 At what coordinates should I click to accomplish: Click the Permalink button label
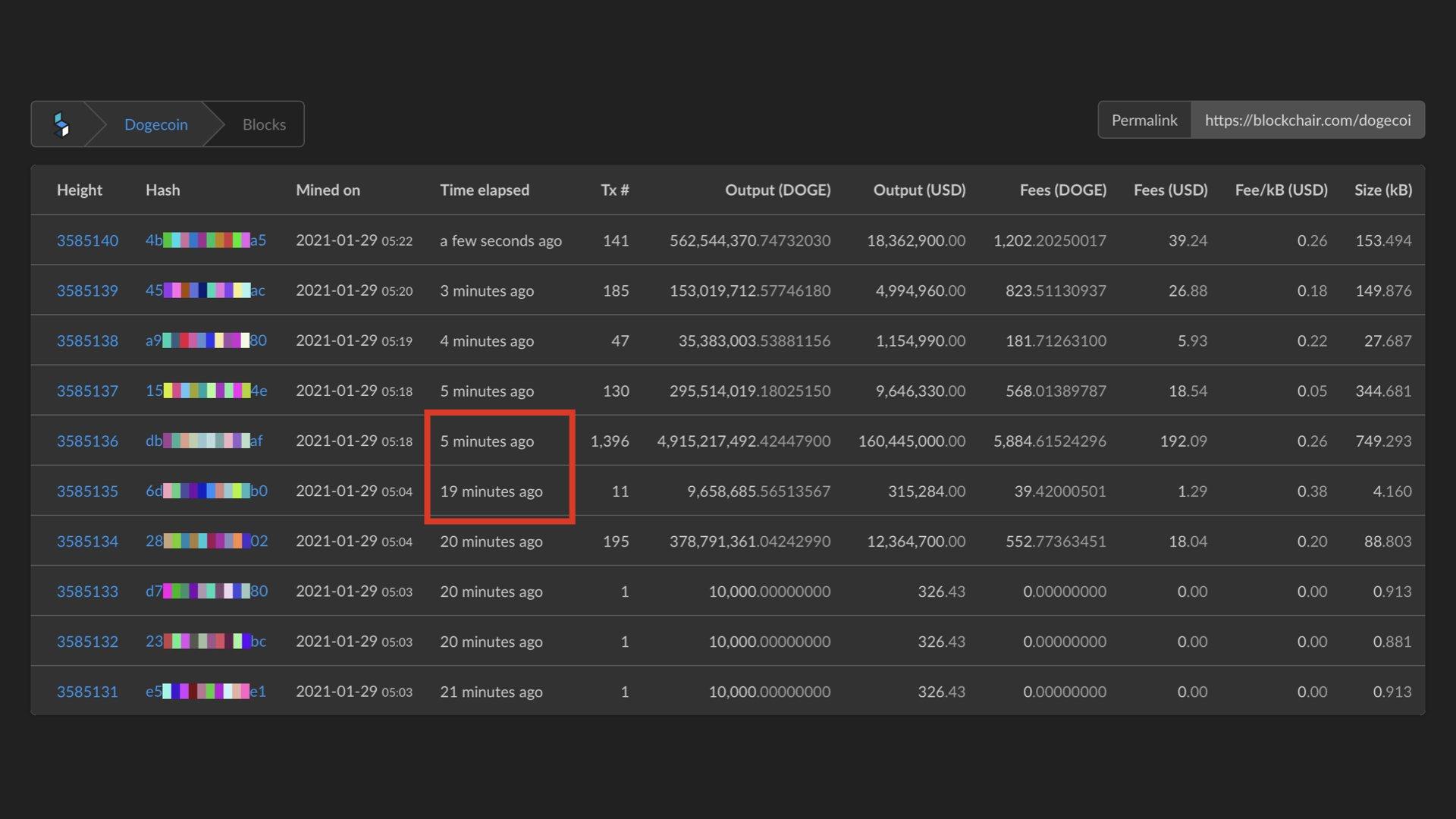(1144, 121)
